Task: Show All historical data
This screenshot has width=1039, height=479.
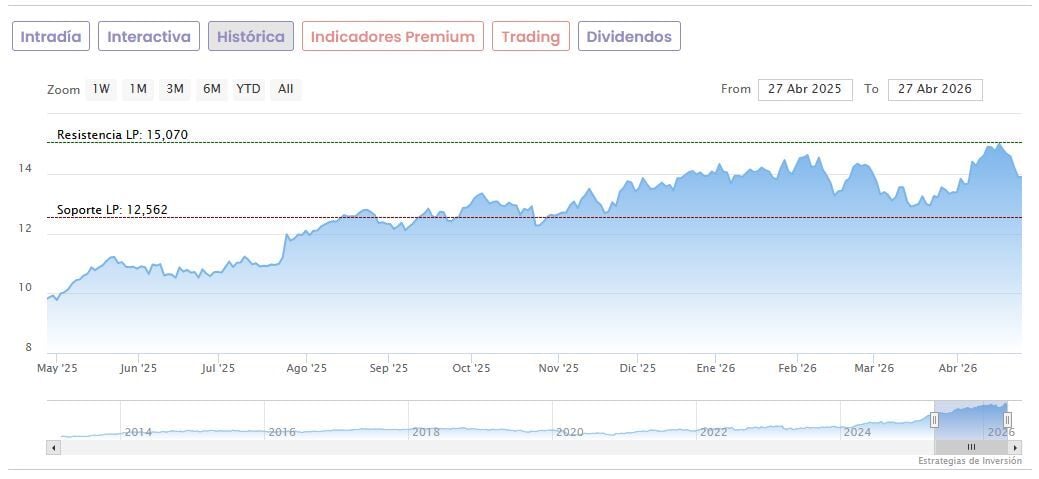Action: coord(285,89)
